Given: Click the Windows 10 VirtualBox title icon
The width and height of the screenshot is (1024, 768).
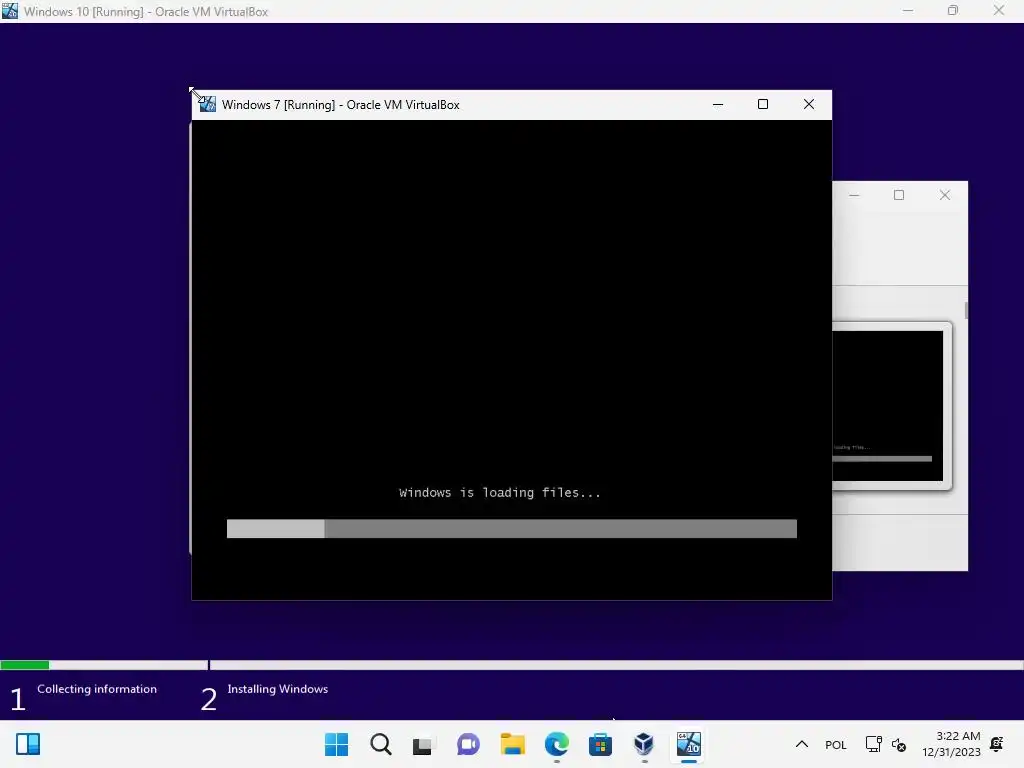Looking at the screenshot, I should click(x=10, y=11).
